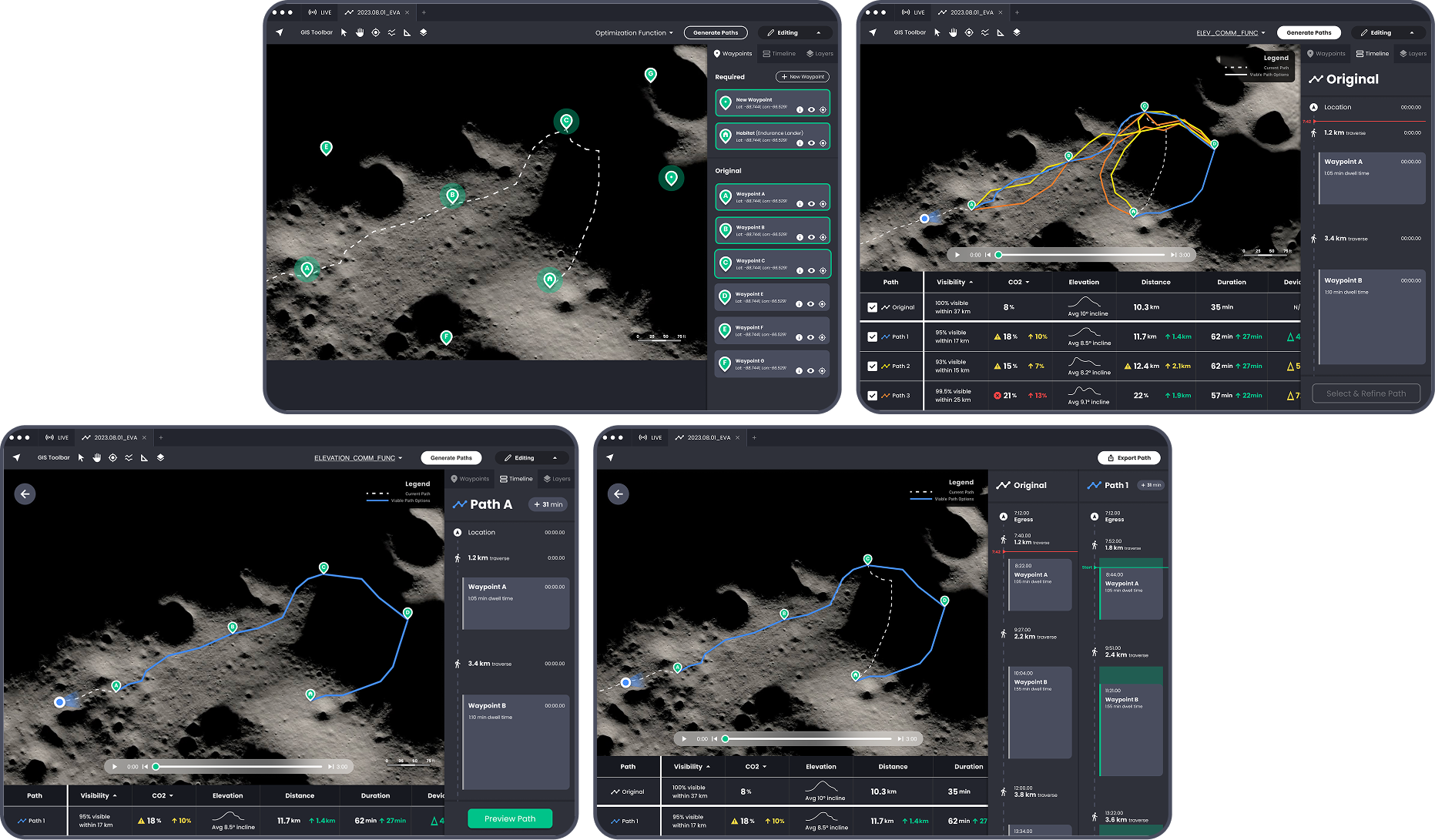The width and height of the screenshot is (1435, 840).
Task: Sort by CO2 in the Export Path window
Action: pos(756,767)
